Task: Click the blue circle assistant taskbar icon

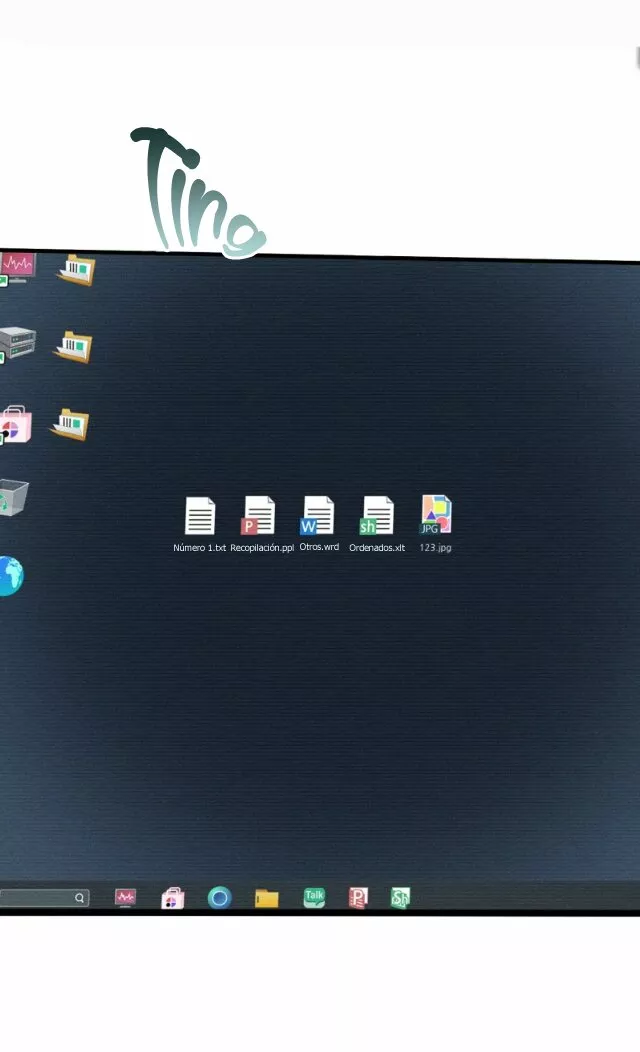Action: 219,898
